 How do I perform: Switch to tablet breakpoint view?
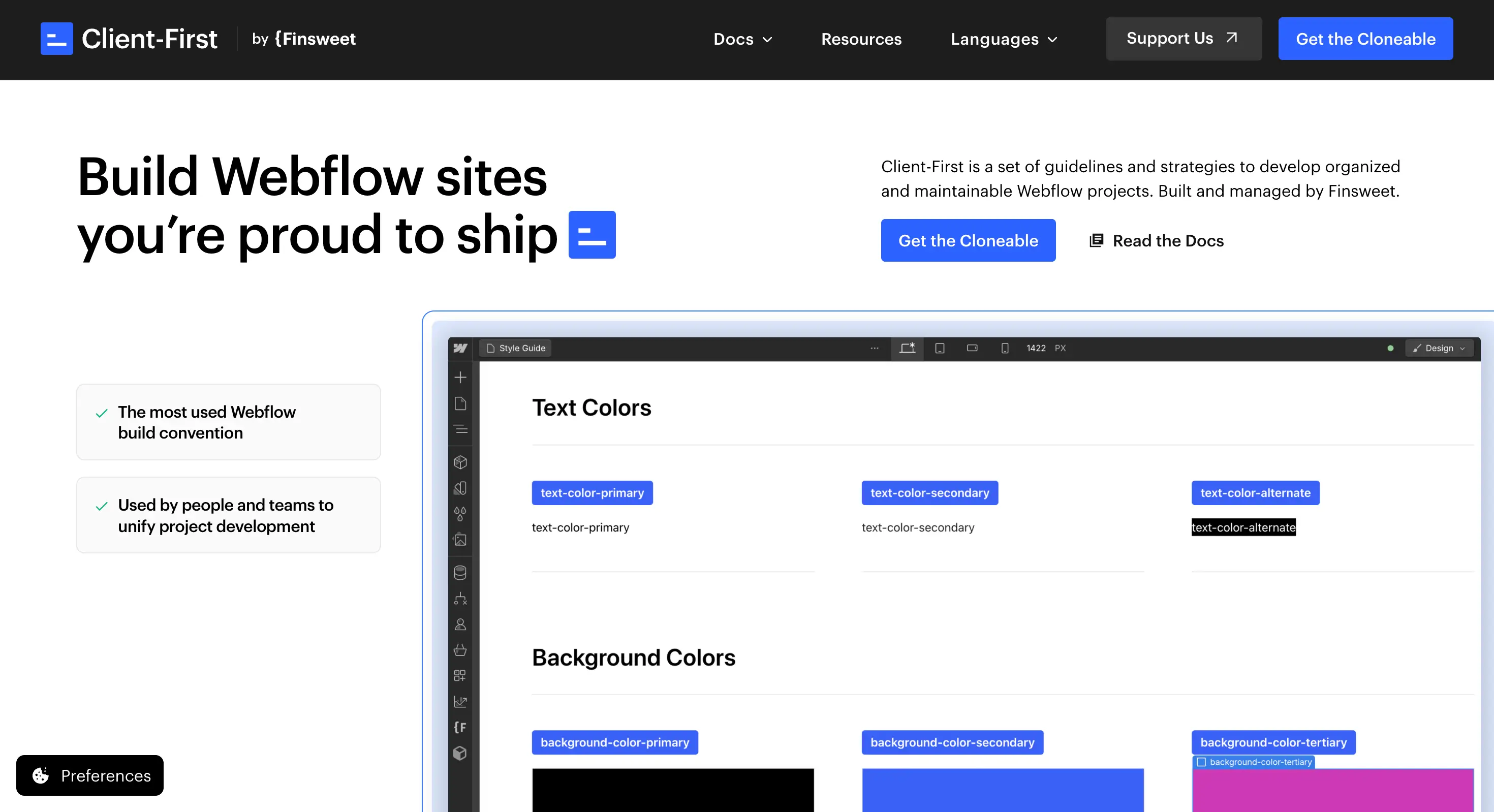point(940,348)
